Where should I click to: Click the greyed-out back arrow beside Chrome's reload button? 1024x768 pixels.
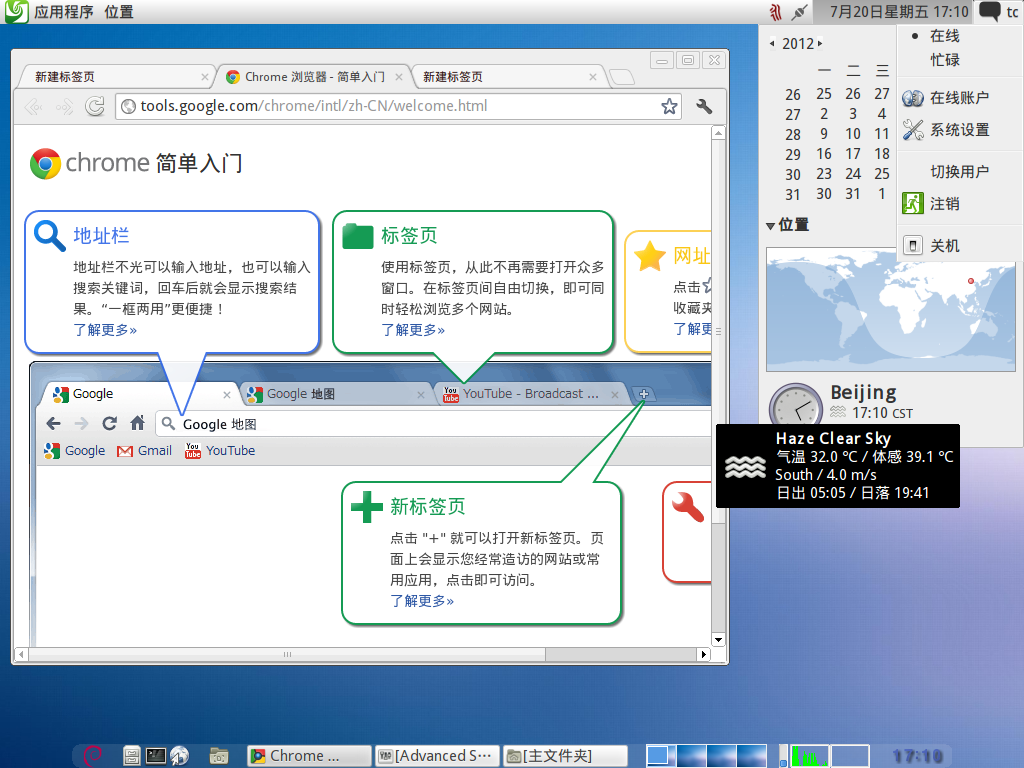click(x=33, y=106)
